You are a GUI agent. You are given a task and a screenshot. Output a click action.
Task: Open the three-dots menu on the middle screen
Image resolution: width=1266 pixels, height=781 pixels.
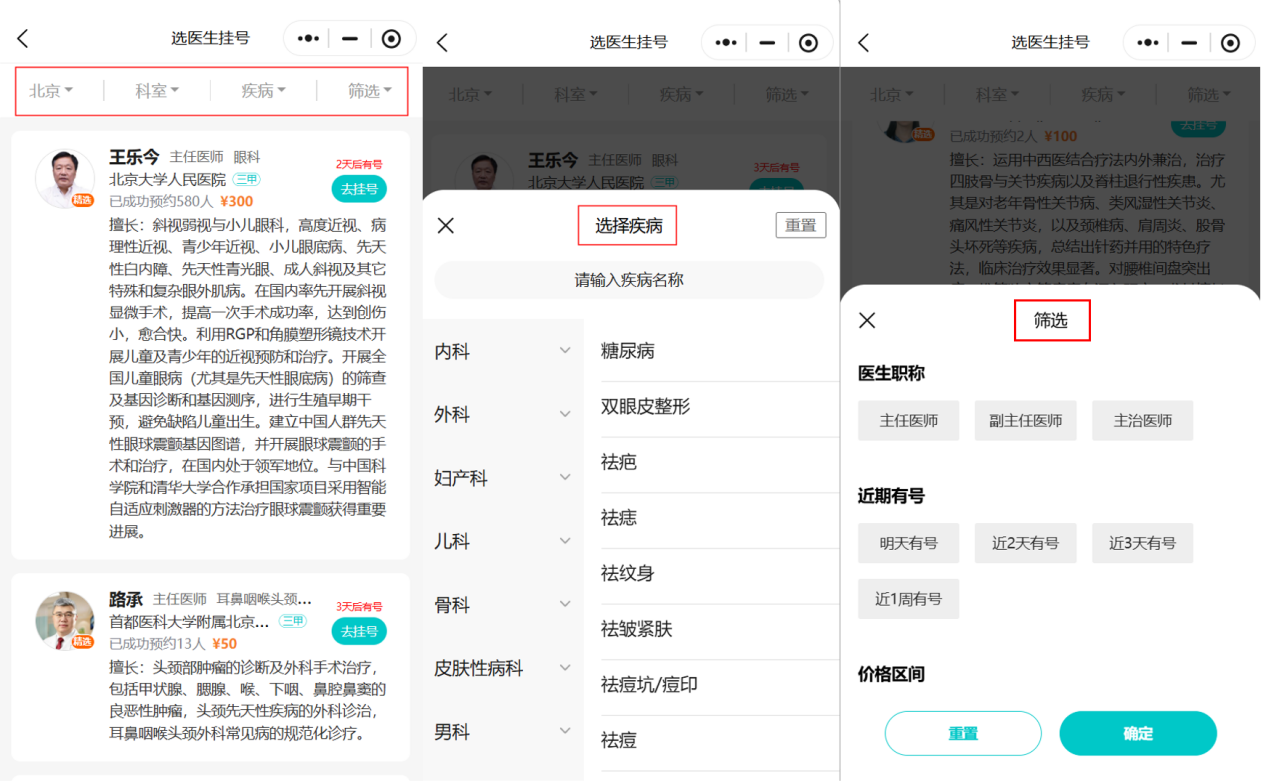726,42
